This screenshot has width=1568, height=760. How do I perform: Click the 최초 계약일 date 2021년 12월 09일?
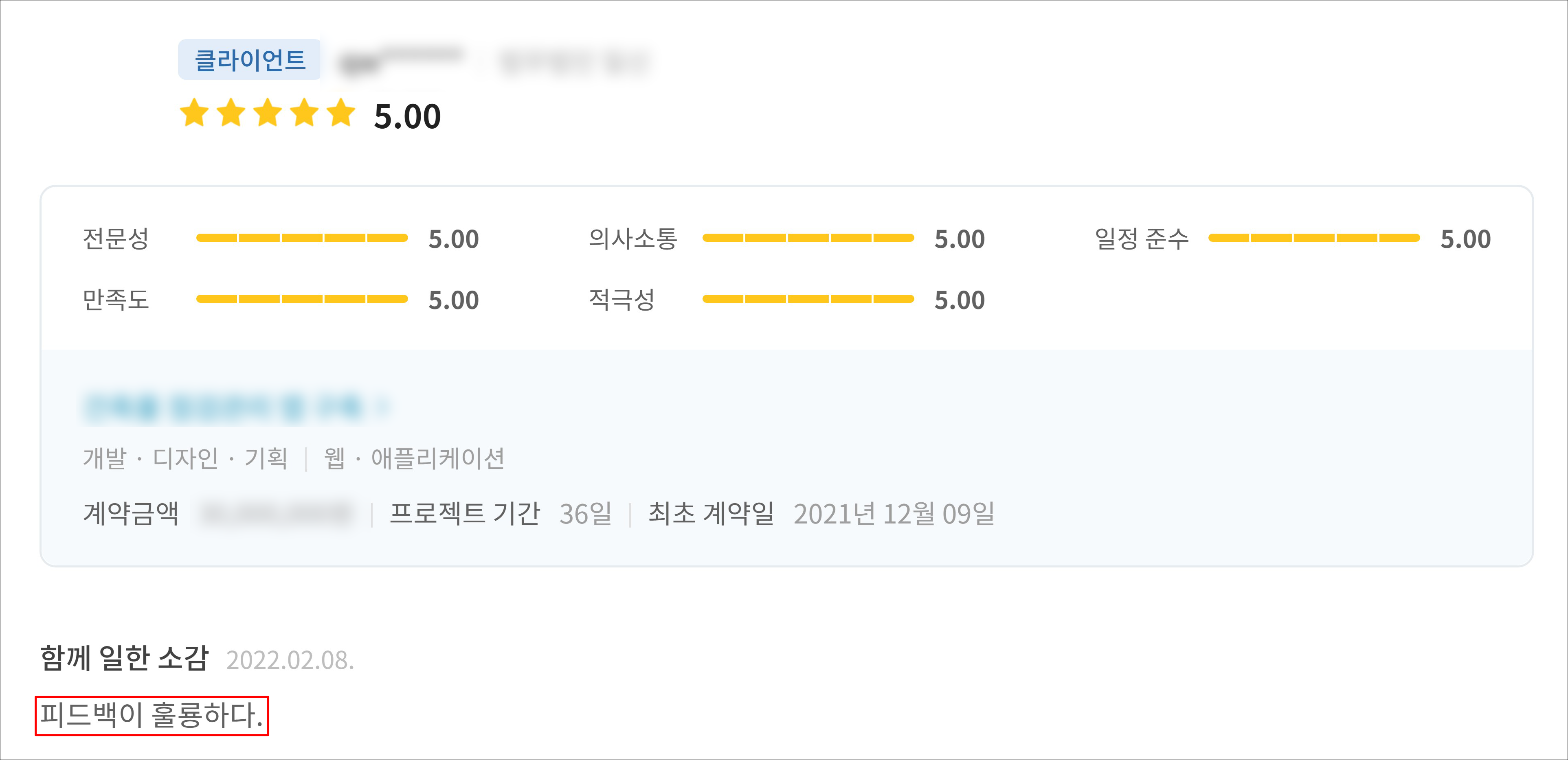[894, 514]
